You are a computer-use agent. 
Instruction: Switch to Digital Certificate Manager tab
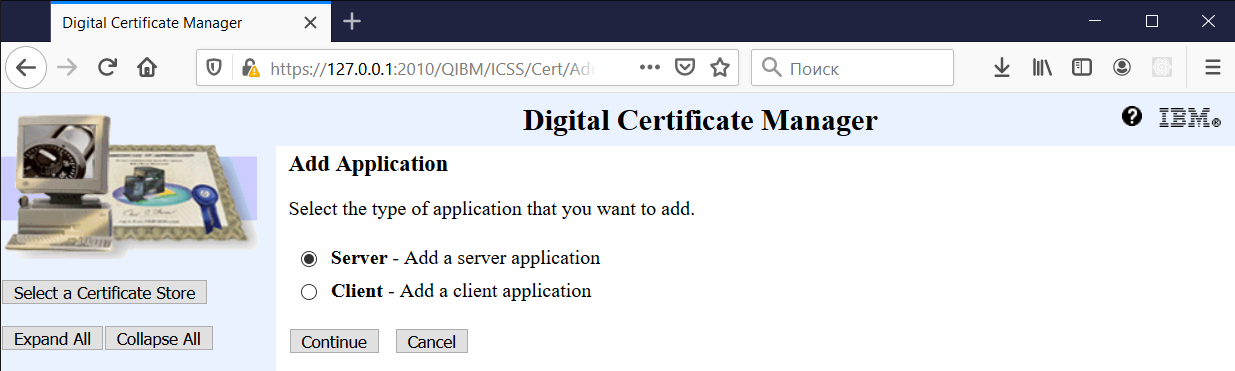[190, 22]
